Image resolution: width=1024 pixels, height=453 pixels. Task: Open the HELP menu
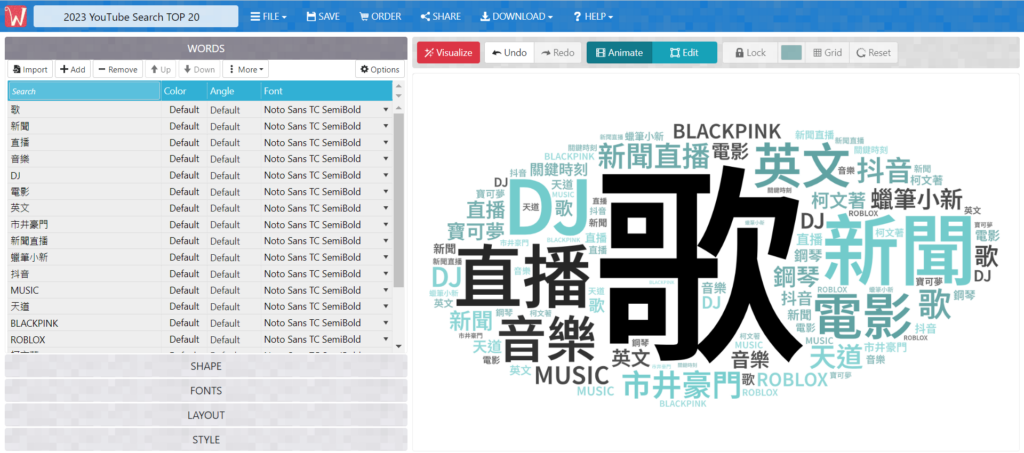pyautogui.click(x=592, y=16)
